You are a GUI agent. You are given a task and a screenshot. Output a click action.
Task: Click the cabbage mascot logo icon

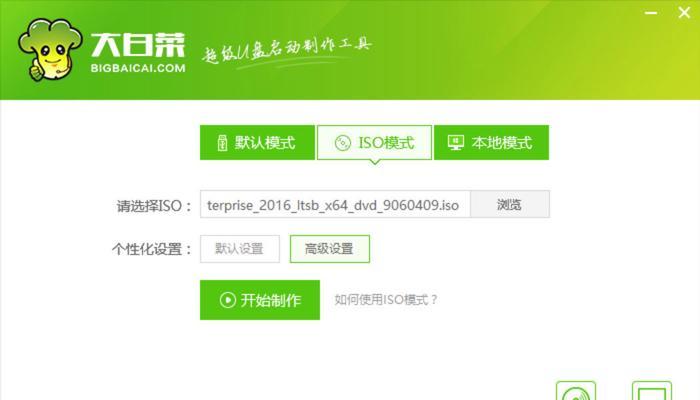50,50
